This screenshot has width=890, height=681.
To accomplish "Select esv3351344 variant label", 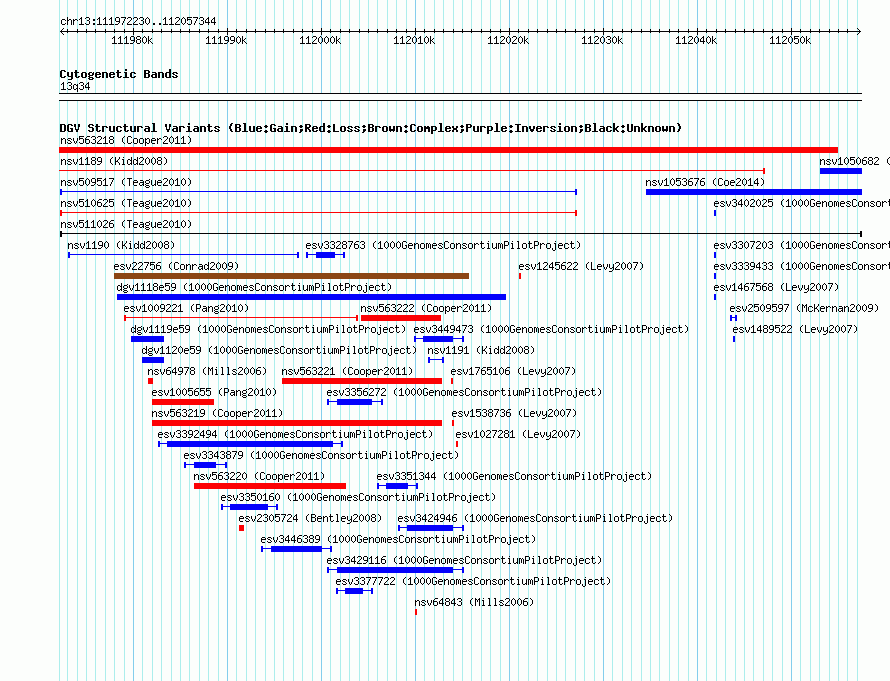I will [514, 476].
